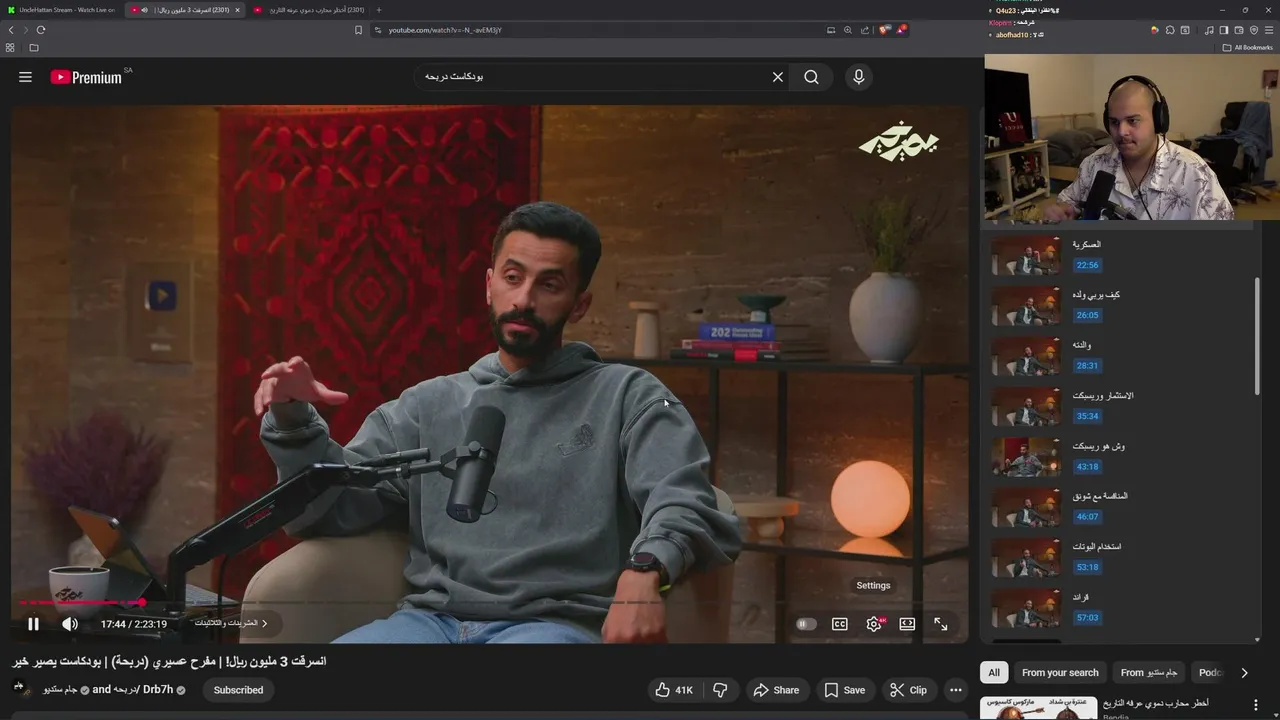Toggle closed captions CC button
The image size is (1280, 720).
840,624
